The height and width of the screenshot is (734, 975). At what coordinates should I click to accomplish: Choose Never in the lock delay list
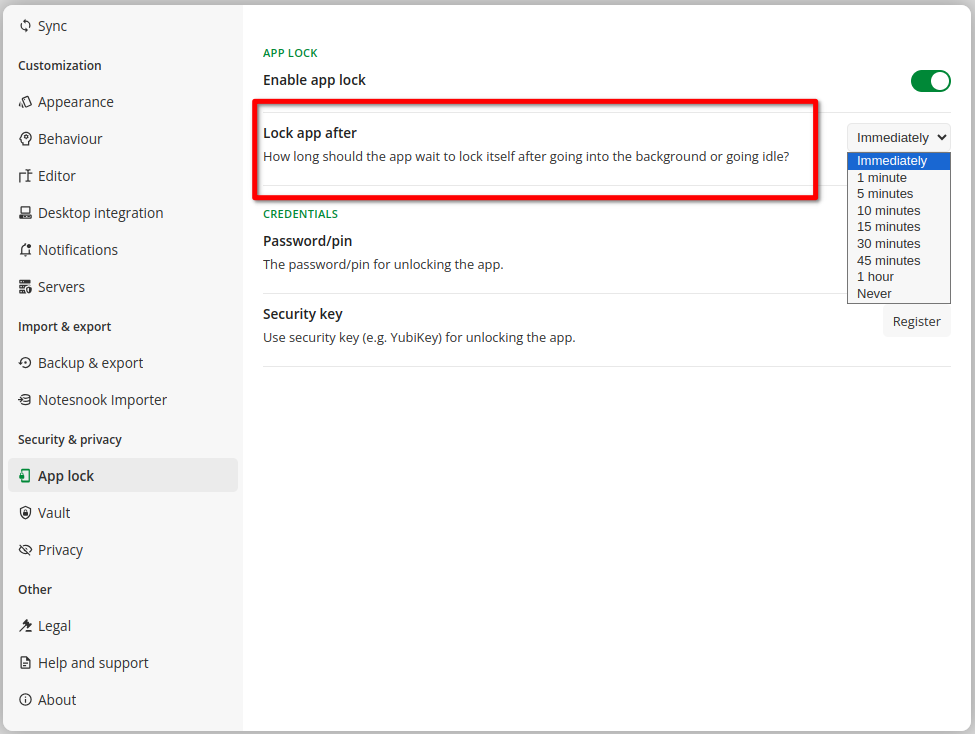click(874, 294)
